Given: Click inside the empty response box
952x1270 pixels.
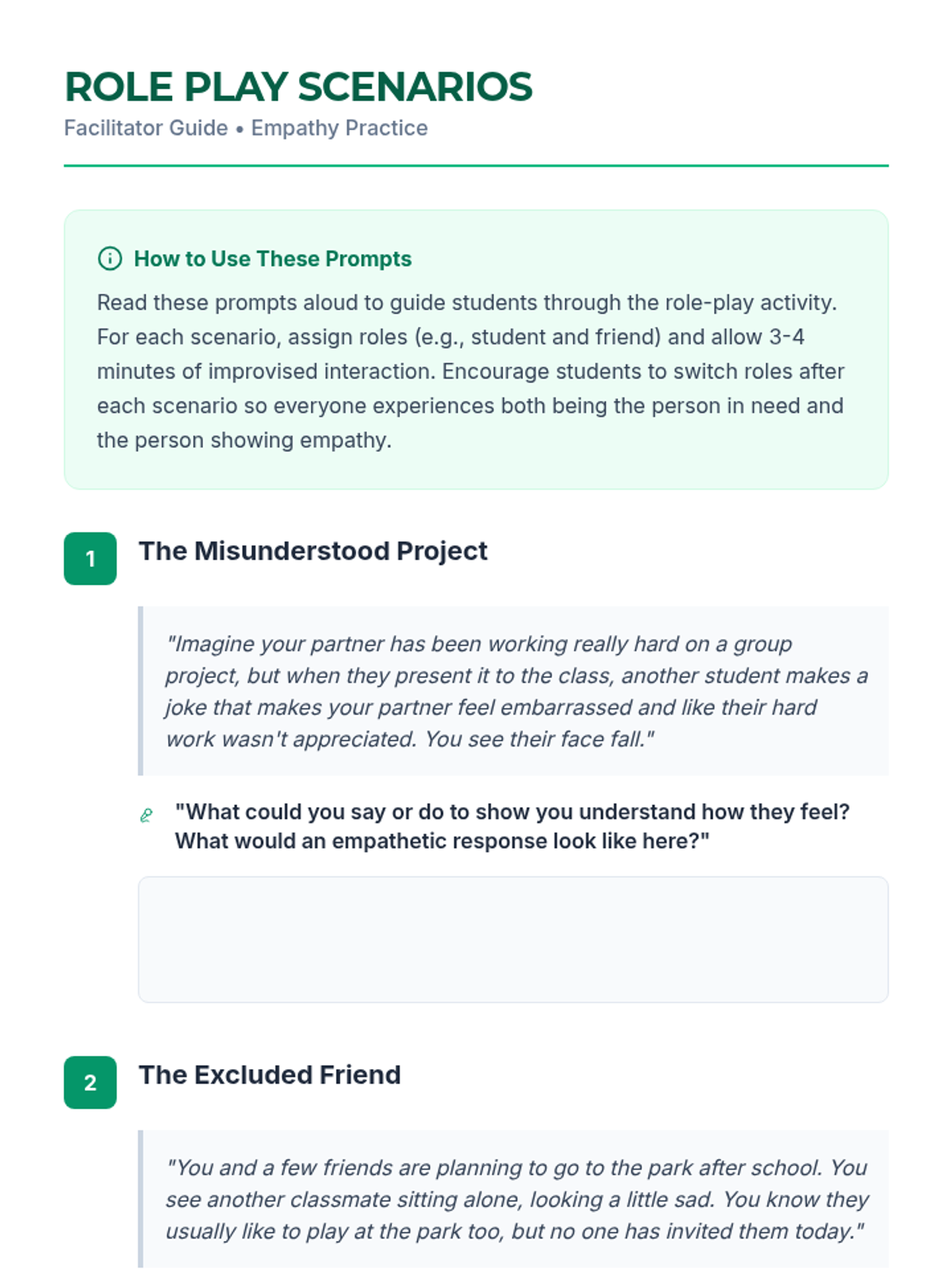Looking at the screenshot, I should (x=513, y=940).
